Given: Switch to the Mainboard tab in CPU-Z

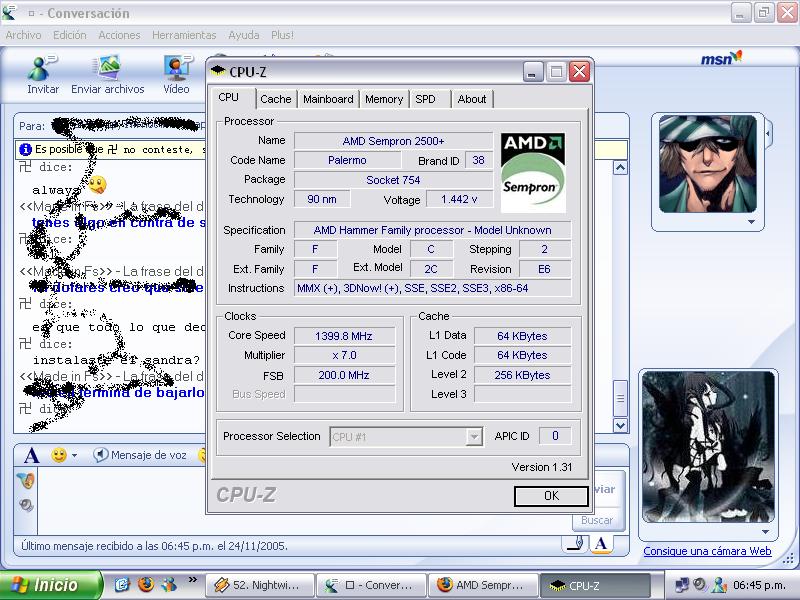Looking at the screenshot, I should coord(328,99).
